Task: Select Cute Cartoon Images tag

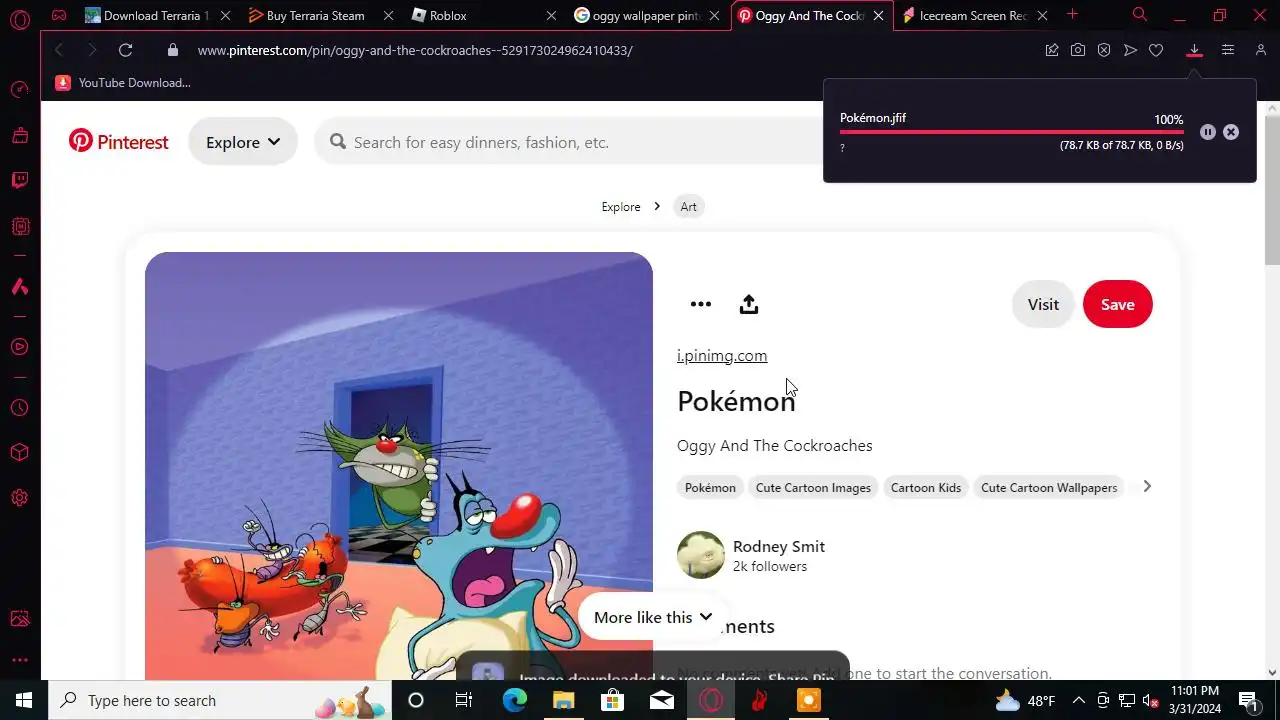Action: point(813,487)
